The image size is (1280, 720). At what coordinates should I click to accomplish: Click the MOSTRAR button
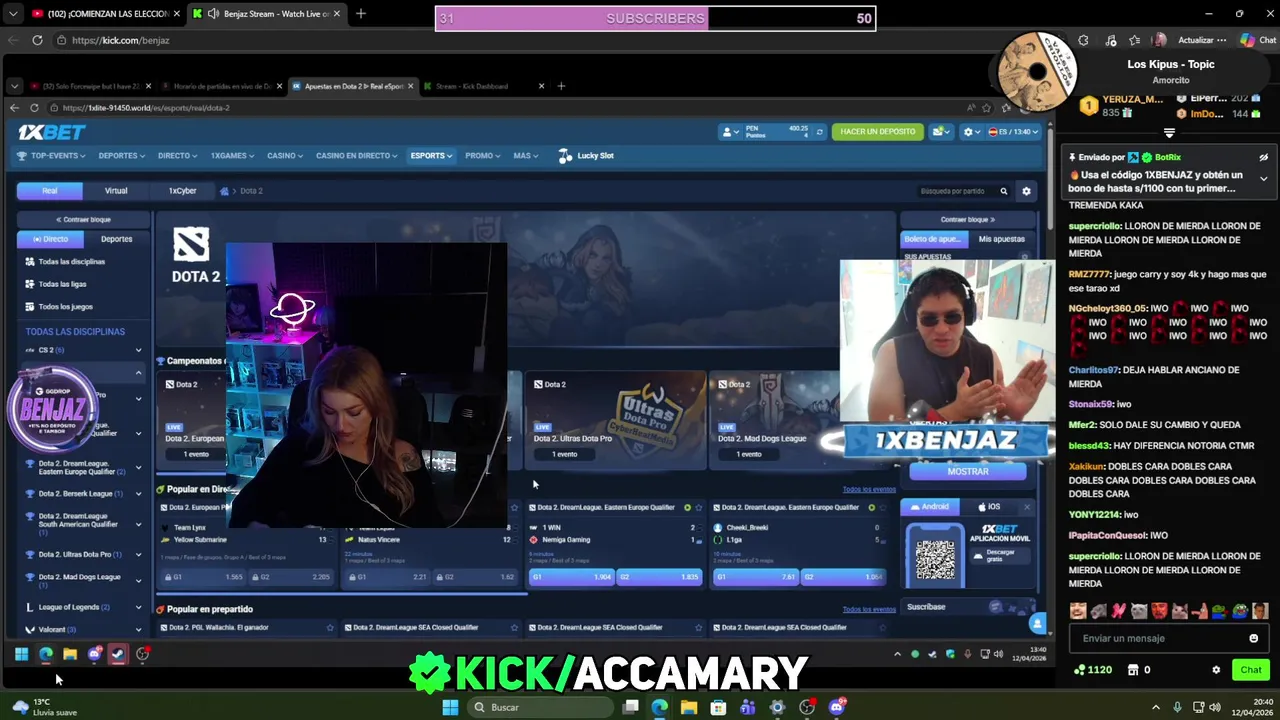pyautogui.click(x=967, y=472)
